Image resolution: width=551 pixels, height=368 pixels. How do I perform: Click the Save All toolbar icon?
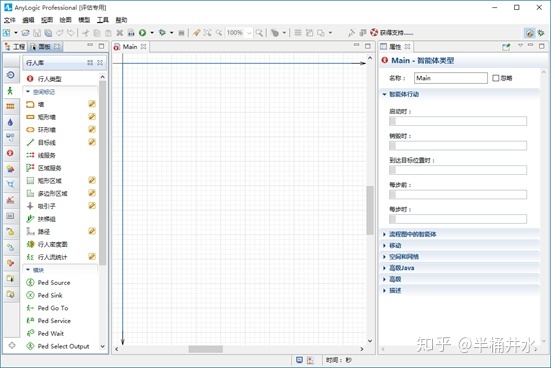[48, 33]
